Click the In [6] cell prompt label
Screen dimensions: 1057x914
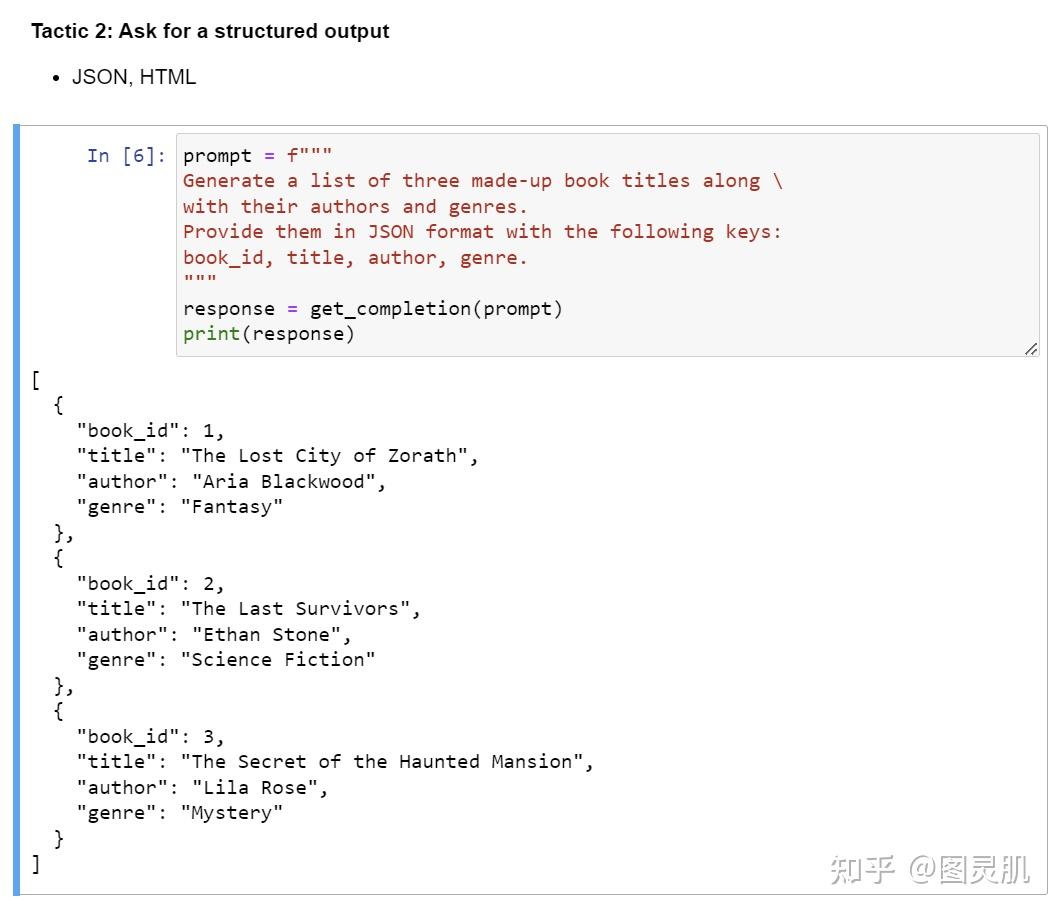coord(126,156)
